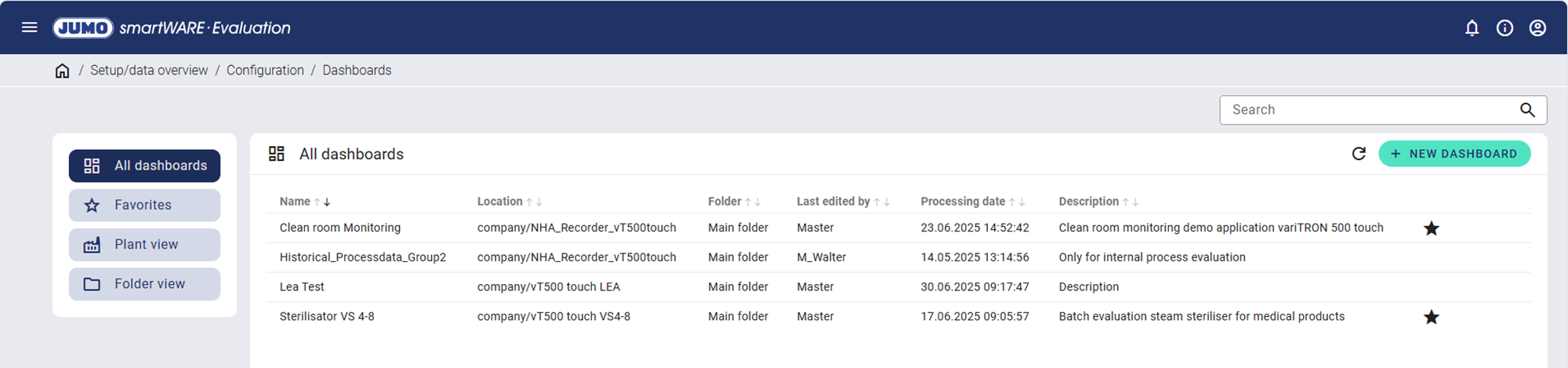Image resolution: width=1568 pixels, height=368 pixels.
Task: Open the hamburger navigation menu
Action: click(30, 27)
